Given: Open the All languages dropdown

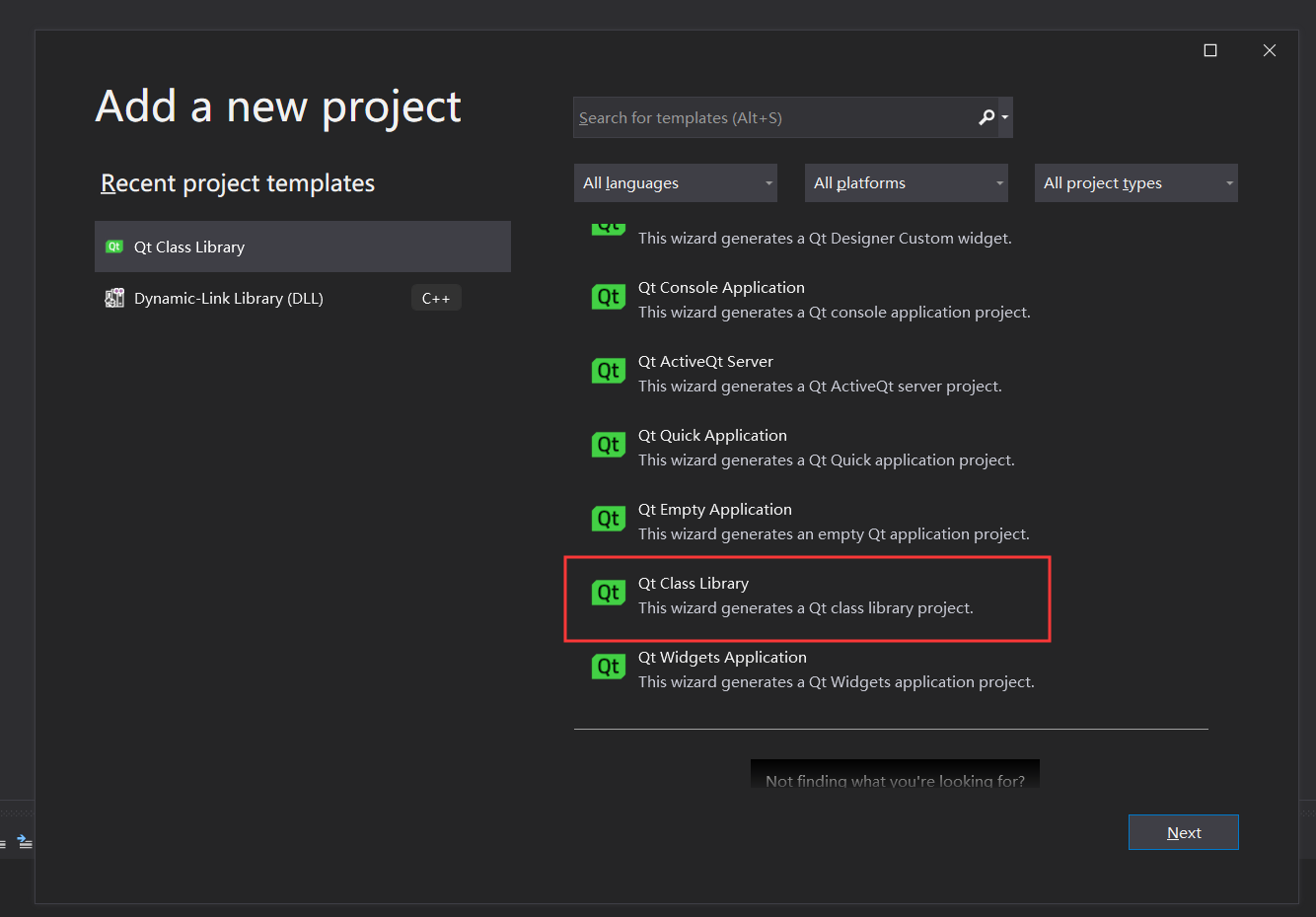Looking at the screenshot, I should (675, 182).
